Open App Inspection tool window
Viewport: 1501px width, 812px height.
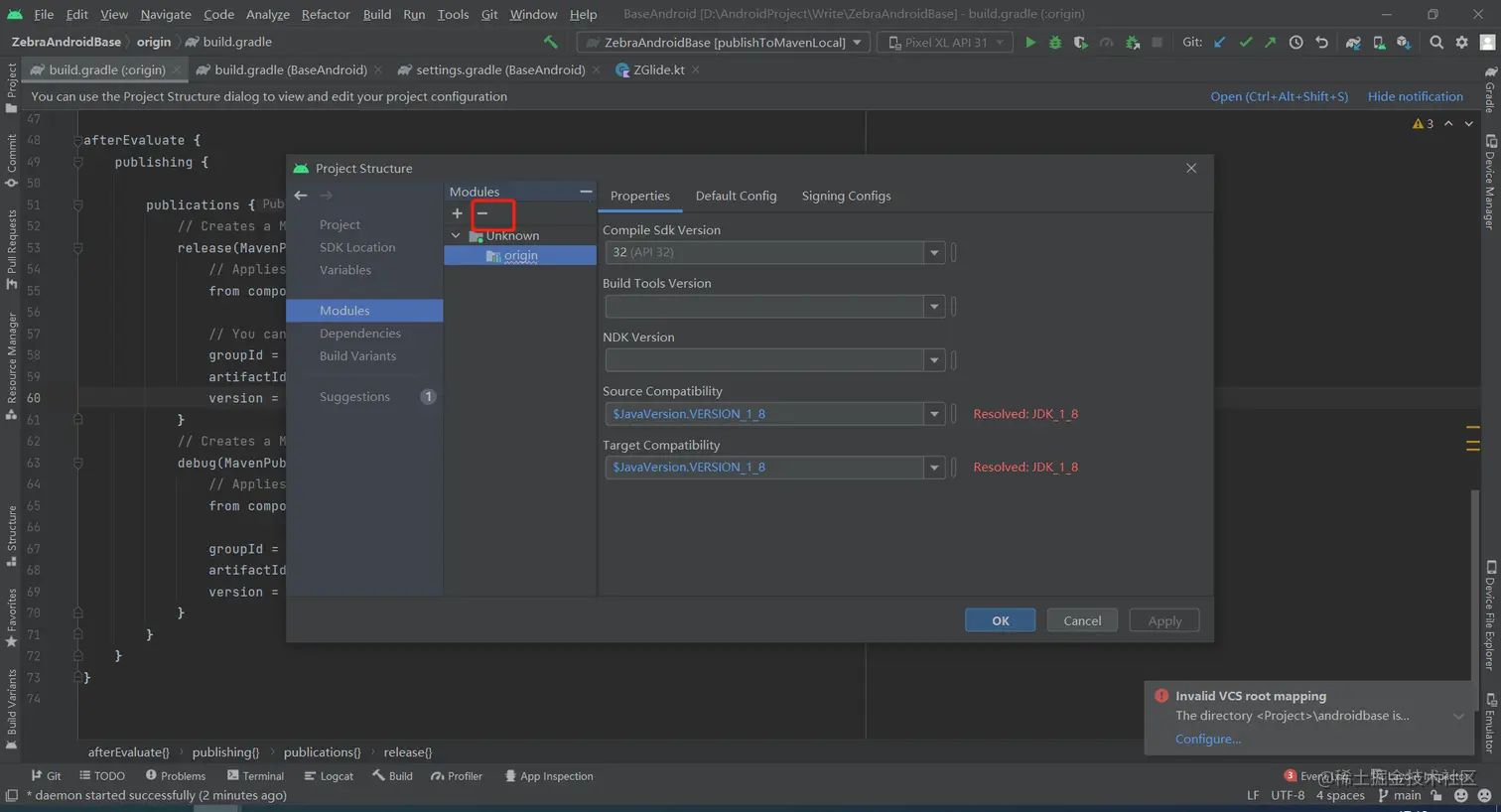[549, 776]
